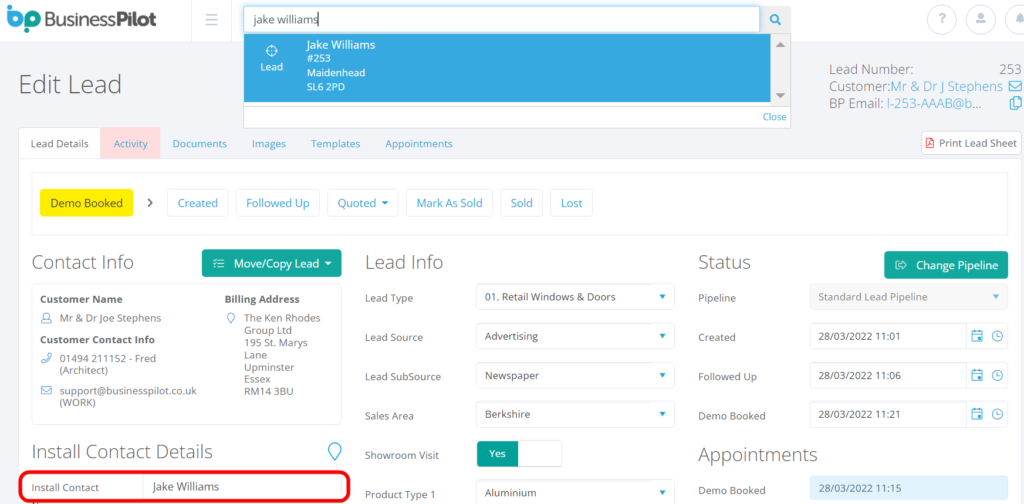Click the install contact map pin icon
1024x504 pixels.
coord(335,451)
